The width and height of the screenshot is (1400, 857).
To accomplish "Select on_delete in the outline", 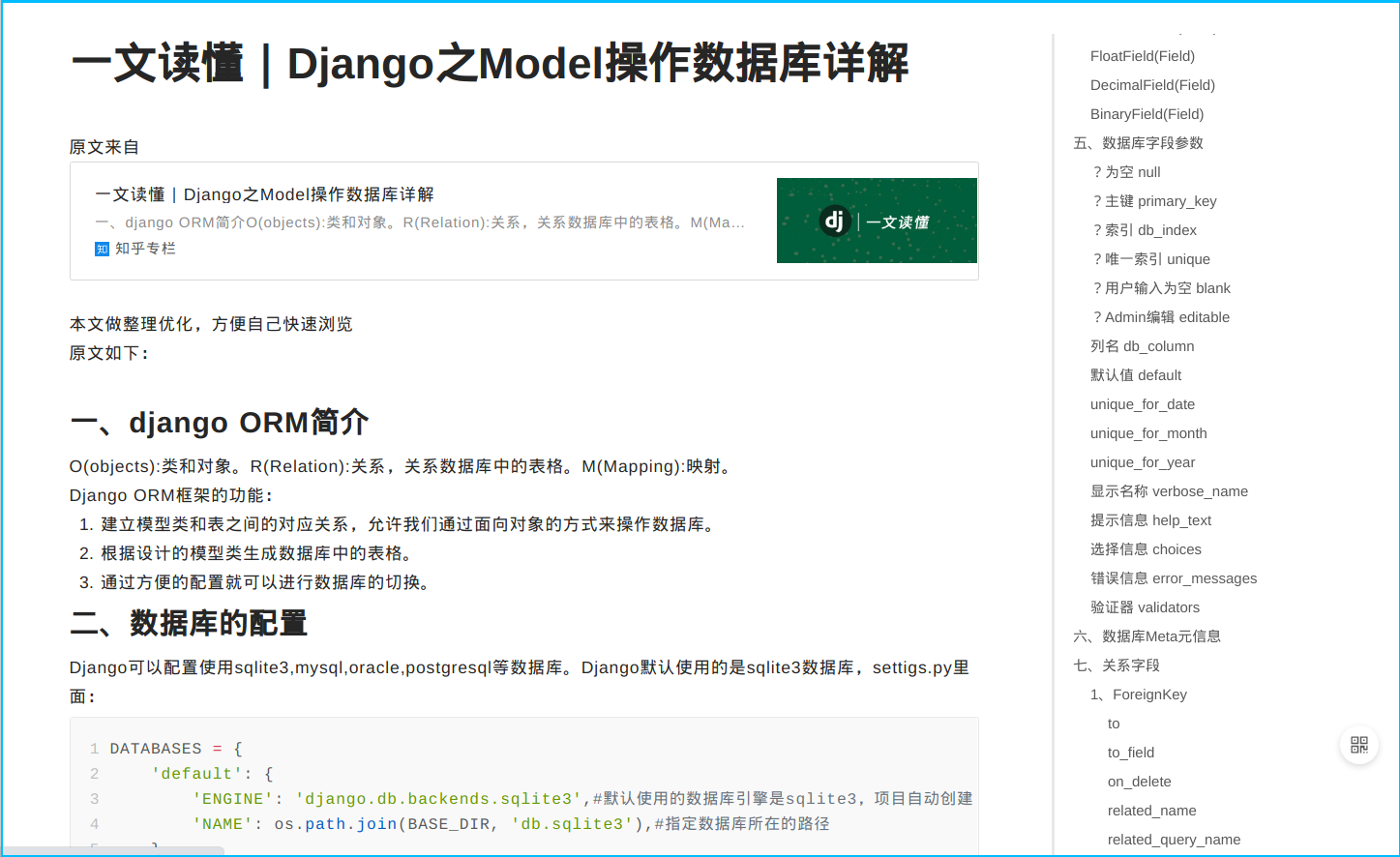I will pos(1140,782).
